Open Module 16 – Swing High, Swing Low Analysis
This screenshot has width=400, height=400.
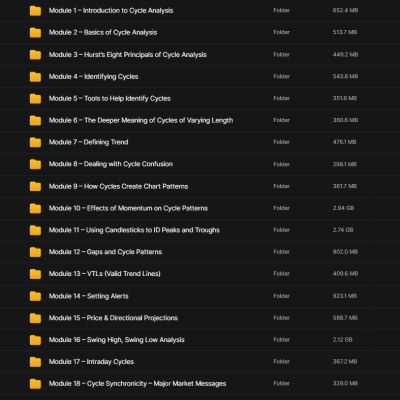click(117, 340)
